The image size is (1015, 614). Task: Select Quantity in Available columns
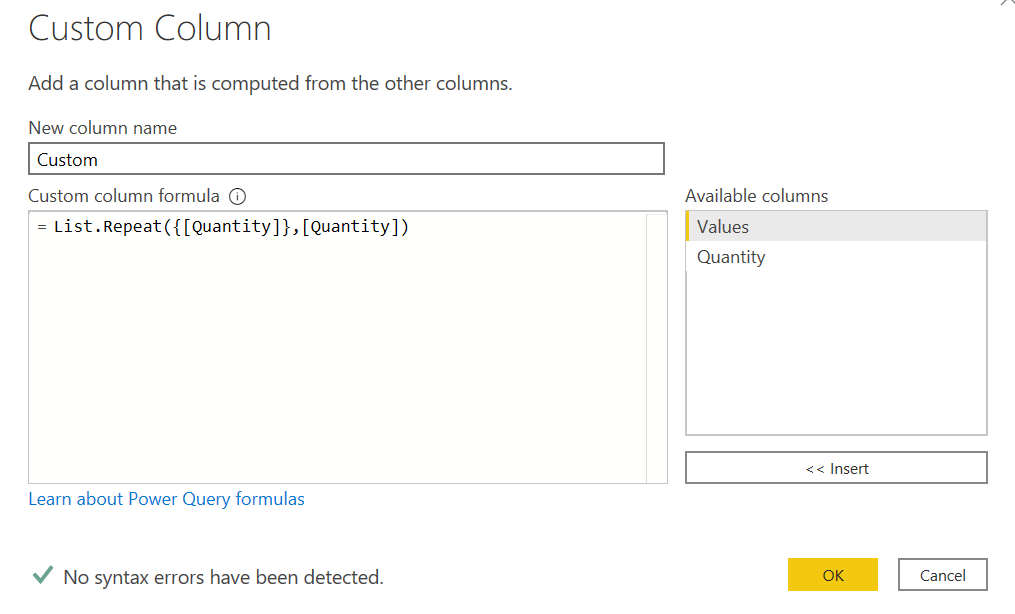coord(836,257)
